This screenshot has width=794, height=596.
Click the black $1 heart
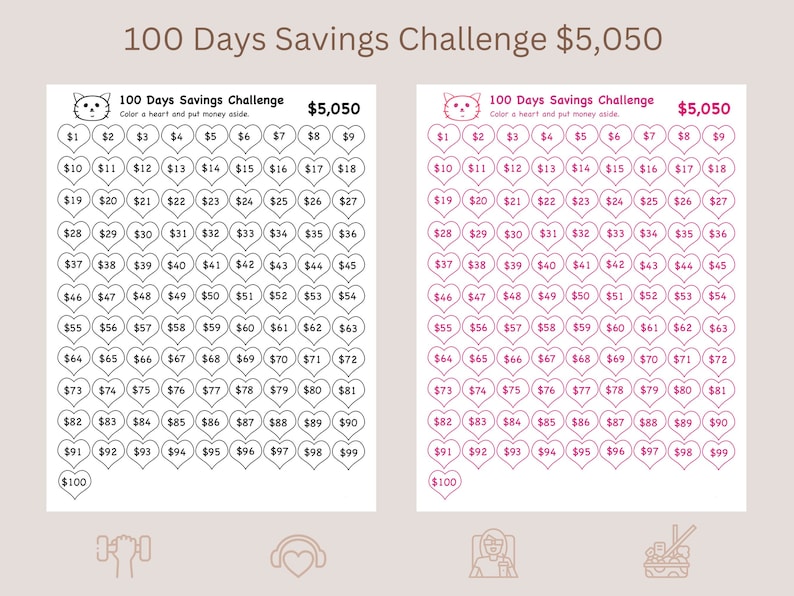tap(73, 138)
